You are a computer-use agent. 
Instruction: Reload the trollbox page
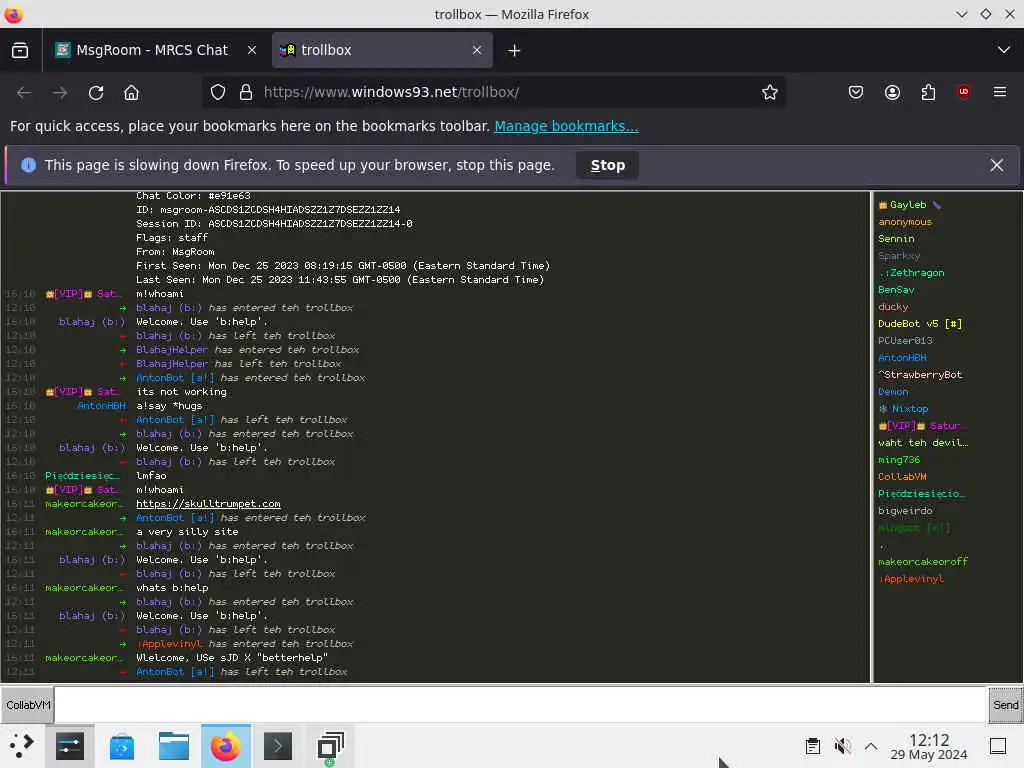[x=96, y=93]
